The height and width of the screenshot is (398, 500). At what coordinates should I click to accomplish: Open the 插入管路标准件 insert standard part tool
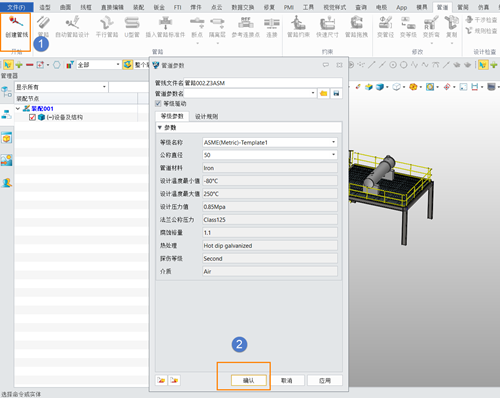click(x=165, y=27)
